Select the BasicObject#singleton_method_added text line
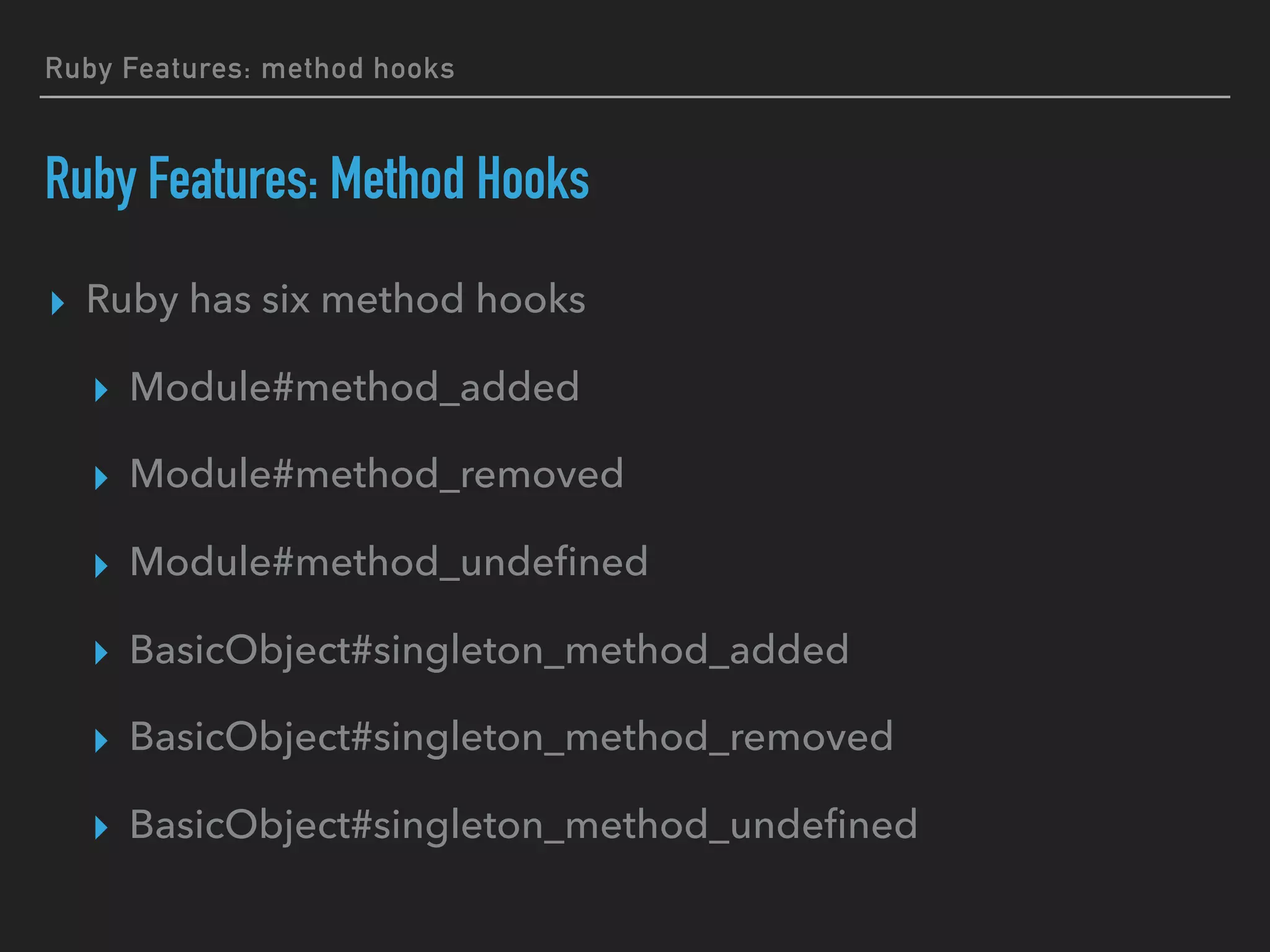 click(489, 650)
